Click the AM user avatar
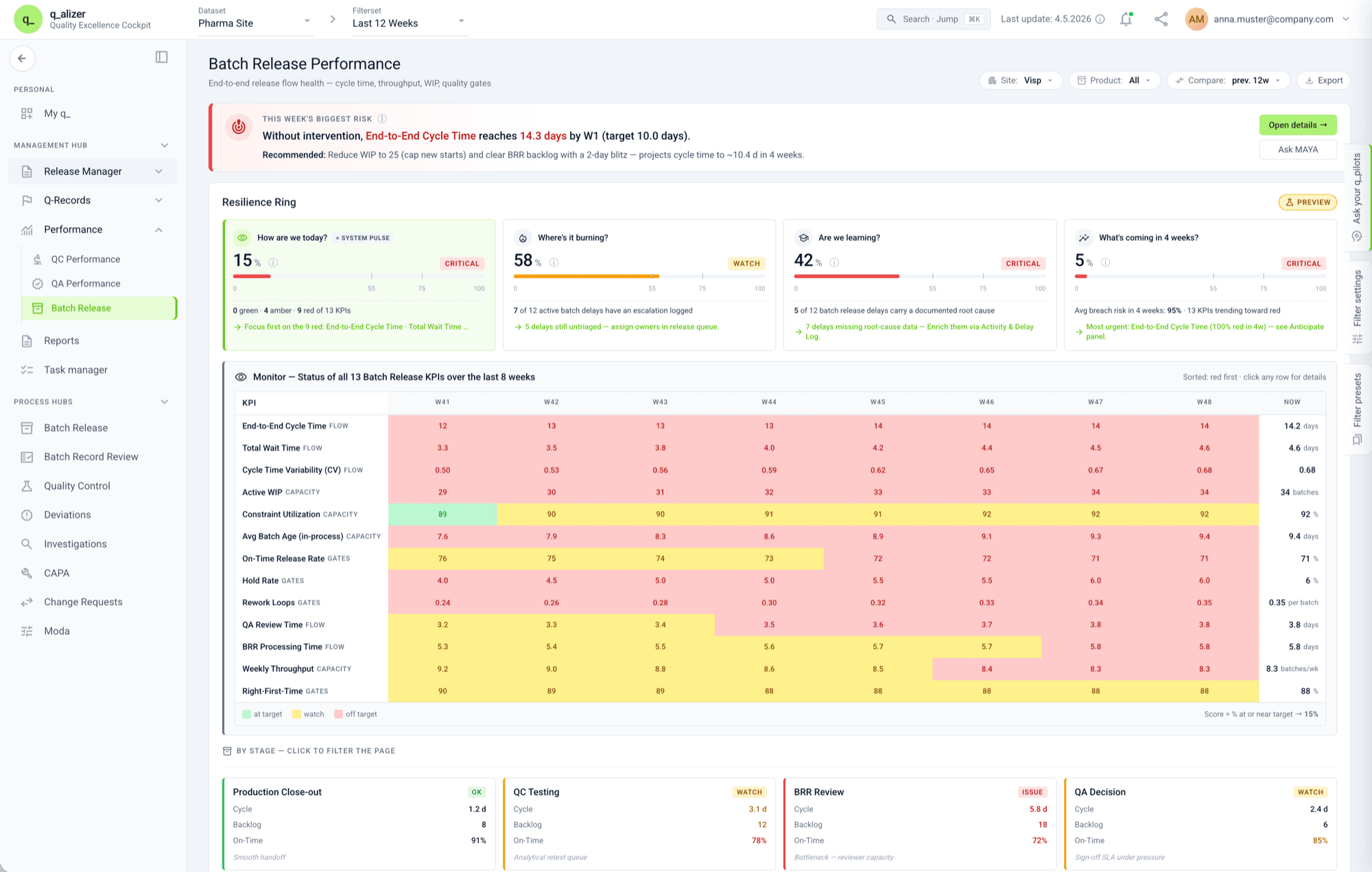 tap(1196, 19)
